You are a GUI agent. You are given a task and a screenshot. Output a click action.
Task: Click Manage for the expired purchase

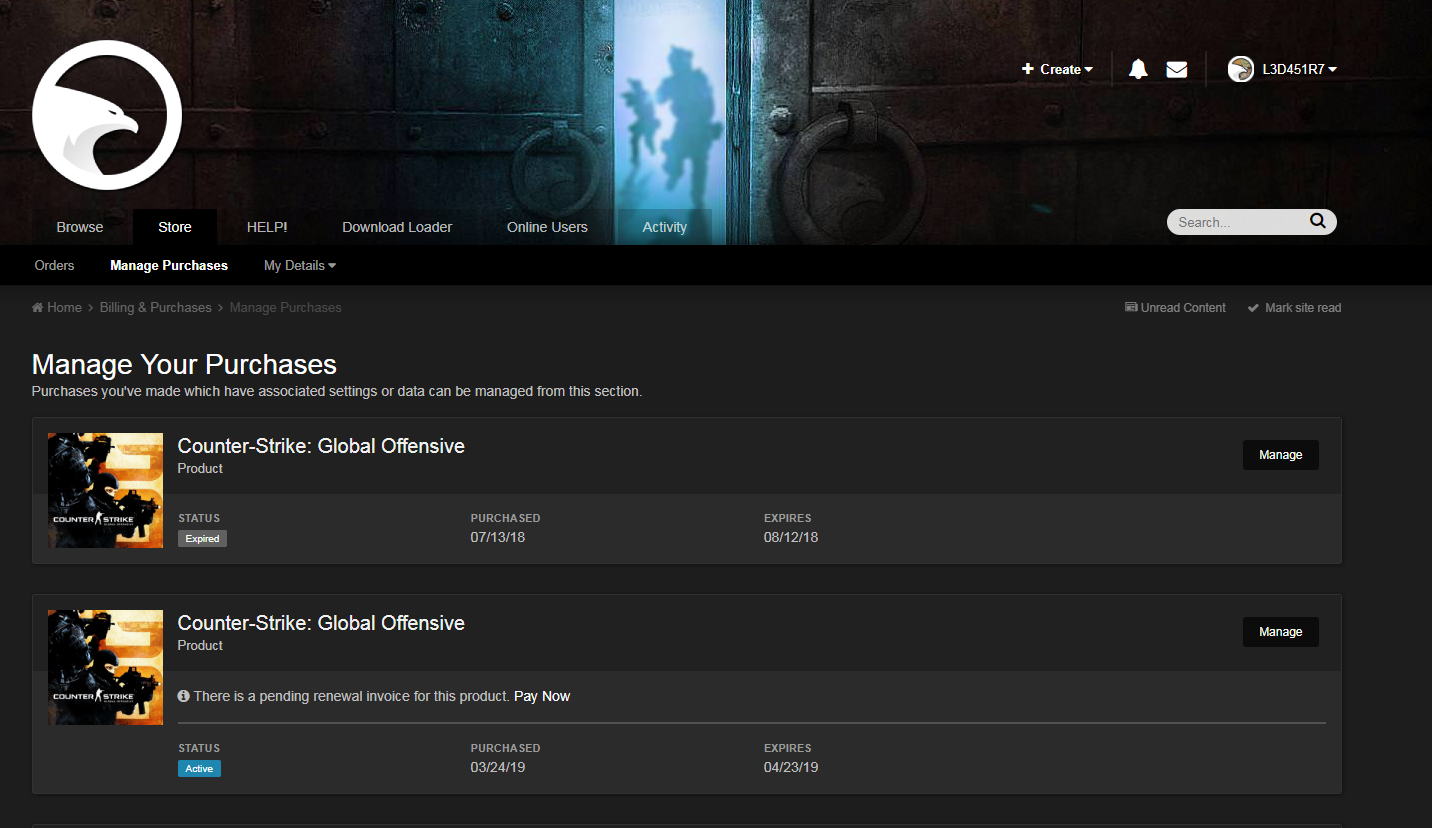tap(1280, 455)
